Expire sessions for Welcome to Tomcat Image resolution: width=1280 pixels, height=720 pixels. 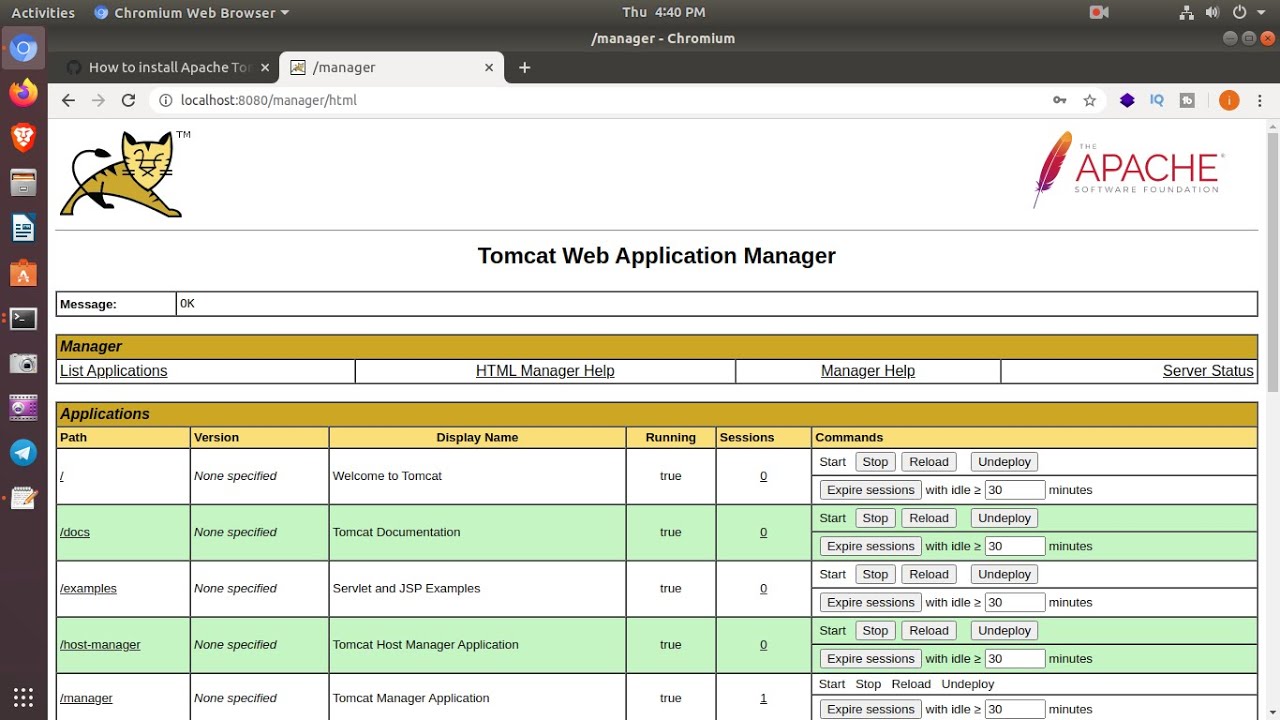(x=870, y=490)
